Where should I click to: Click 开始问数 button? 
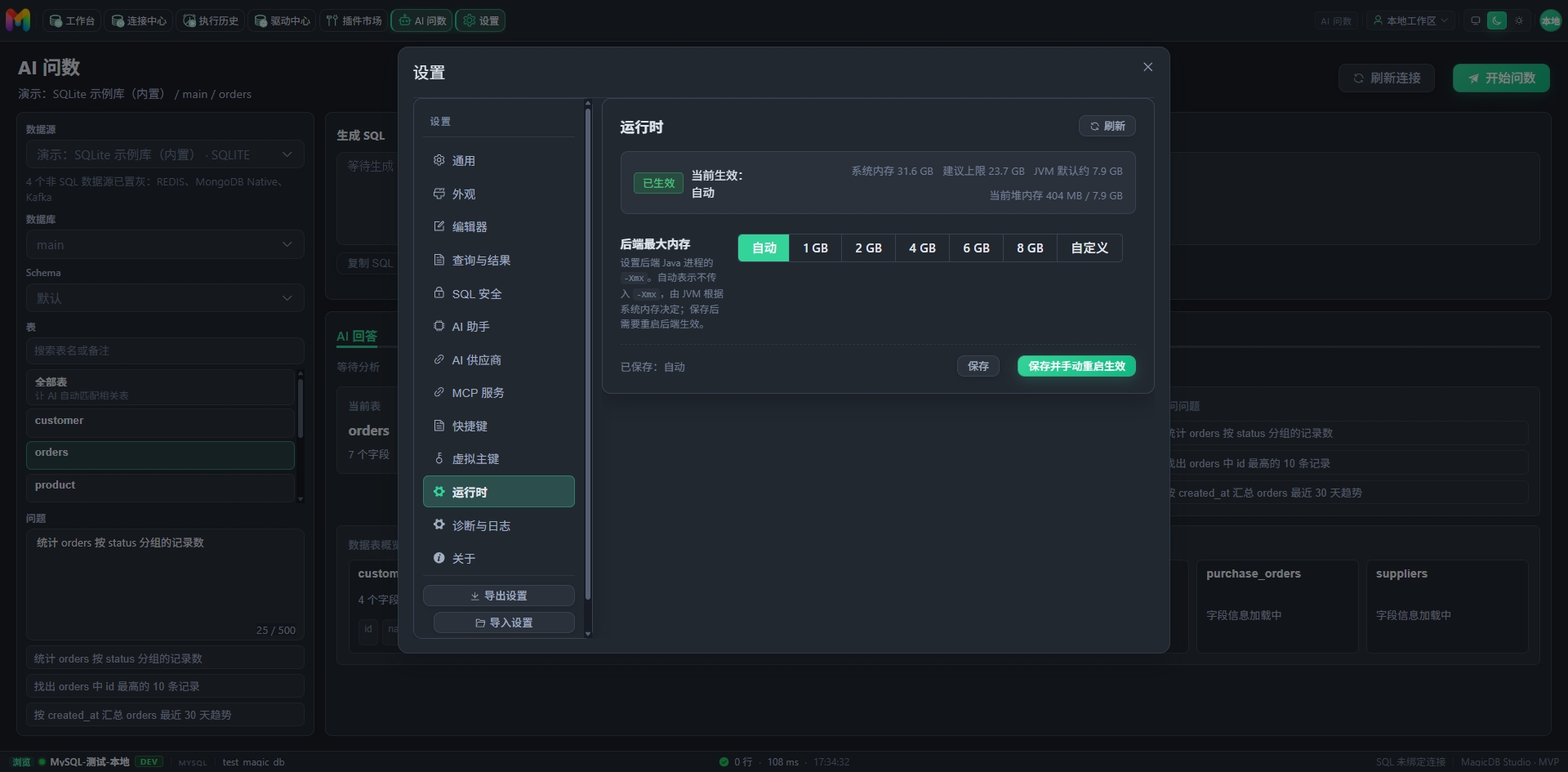[x=1501, y=78]
